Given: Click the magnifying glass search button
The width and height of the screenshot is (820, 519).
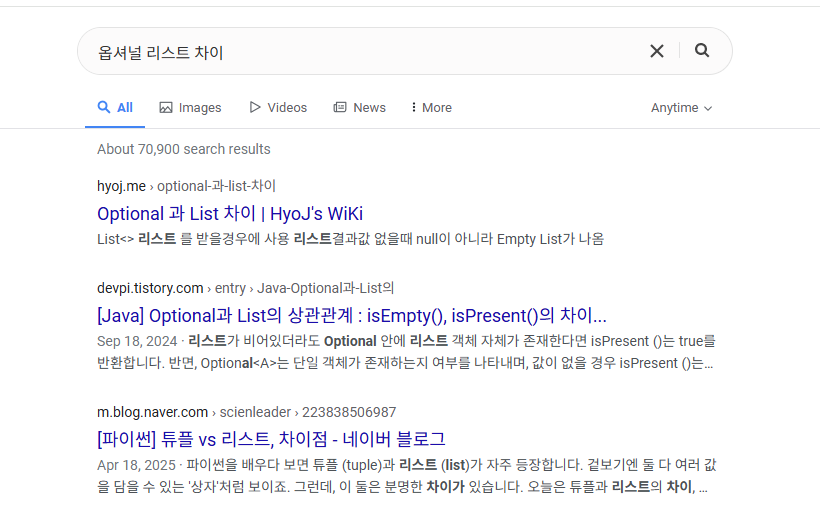Looking at the screenshot, I should pyautogui.click(x=702, y=50).
